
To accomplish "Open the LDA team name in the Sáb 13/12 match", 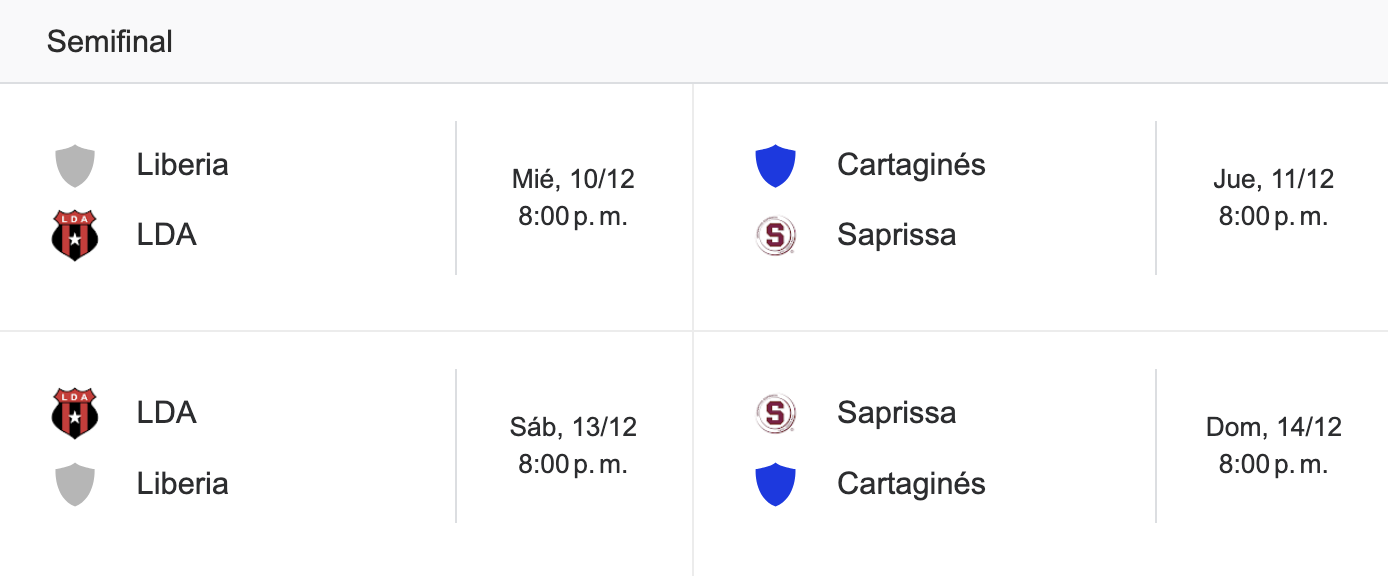I will (x=166, y=412).
